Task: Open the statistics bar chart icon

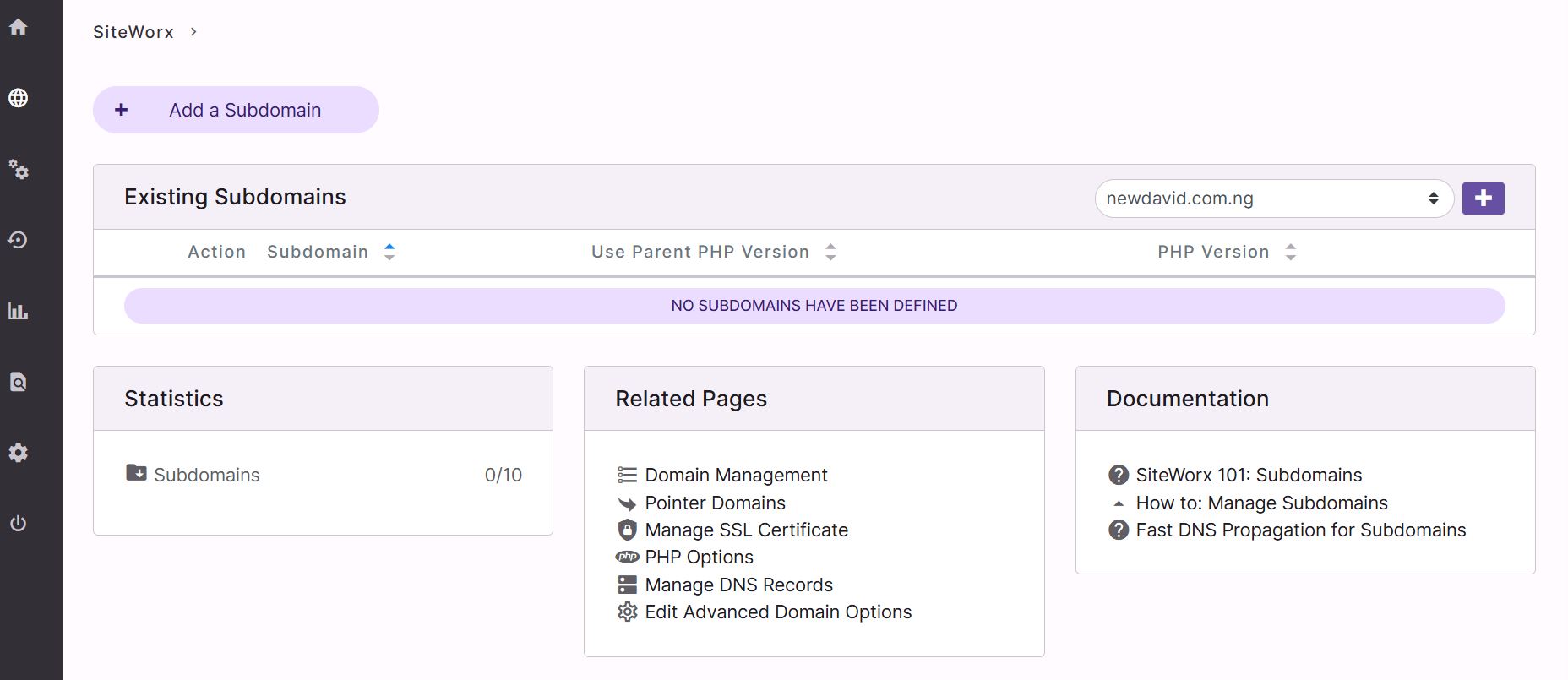Action: (x=19, y=312)
